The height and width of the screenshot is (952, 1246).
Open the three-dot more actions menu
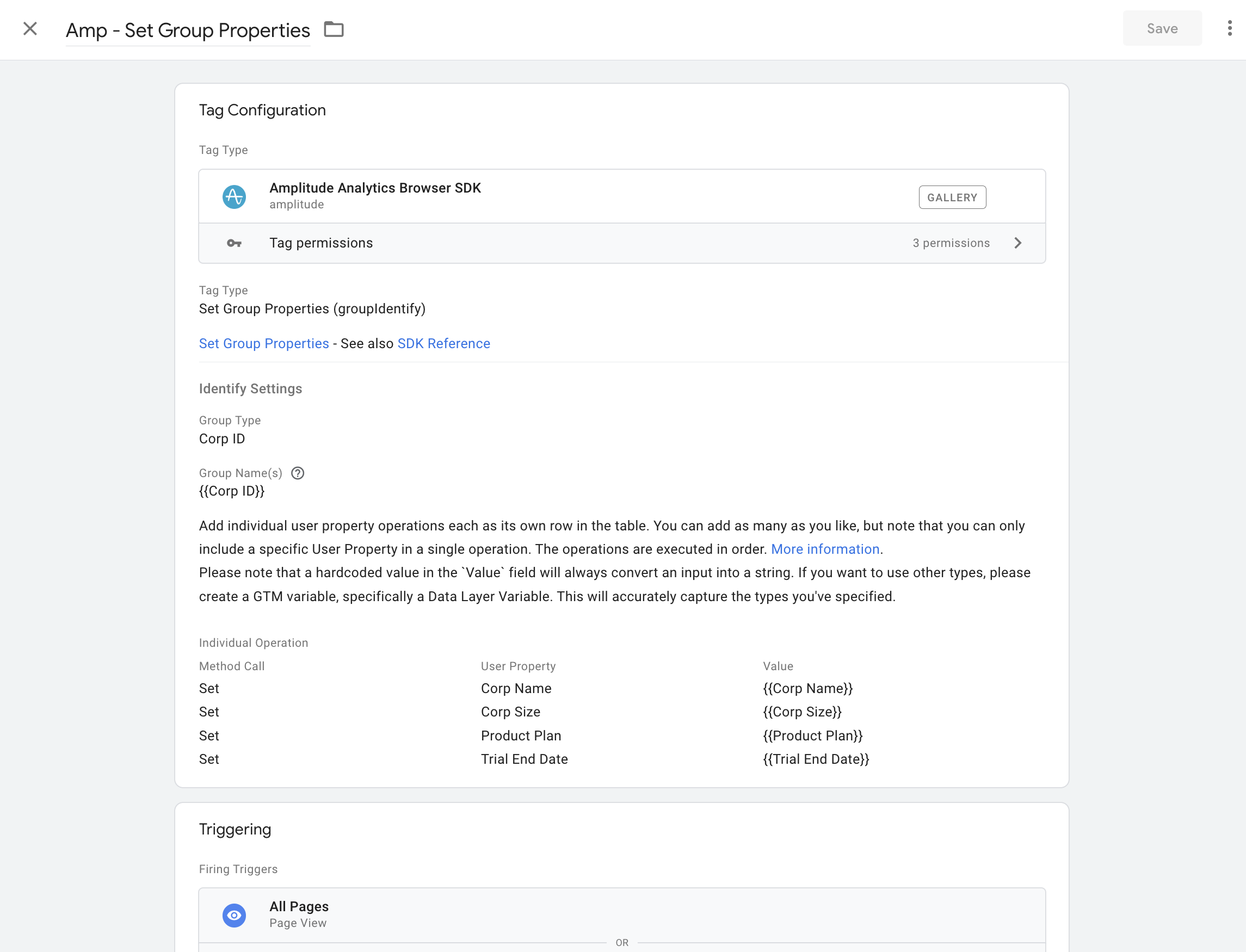coord(1229,28)
